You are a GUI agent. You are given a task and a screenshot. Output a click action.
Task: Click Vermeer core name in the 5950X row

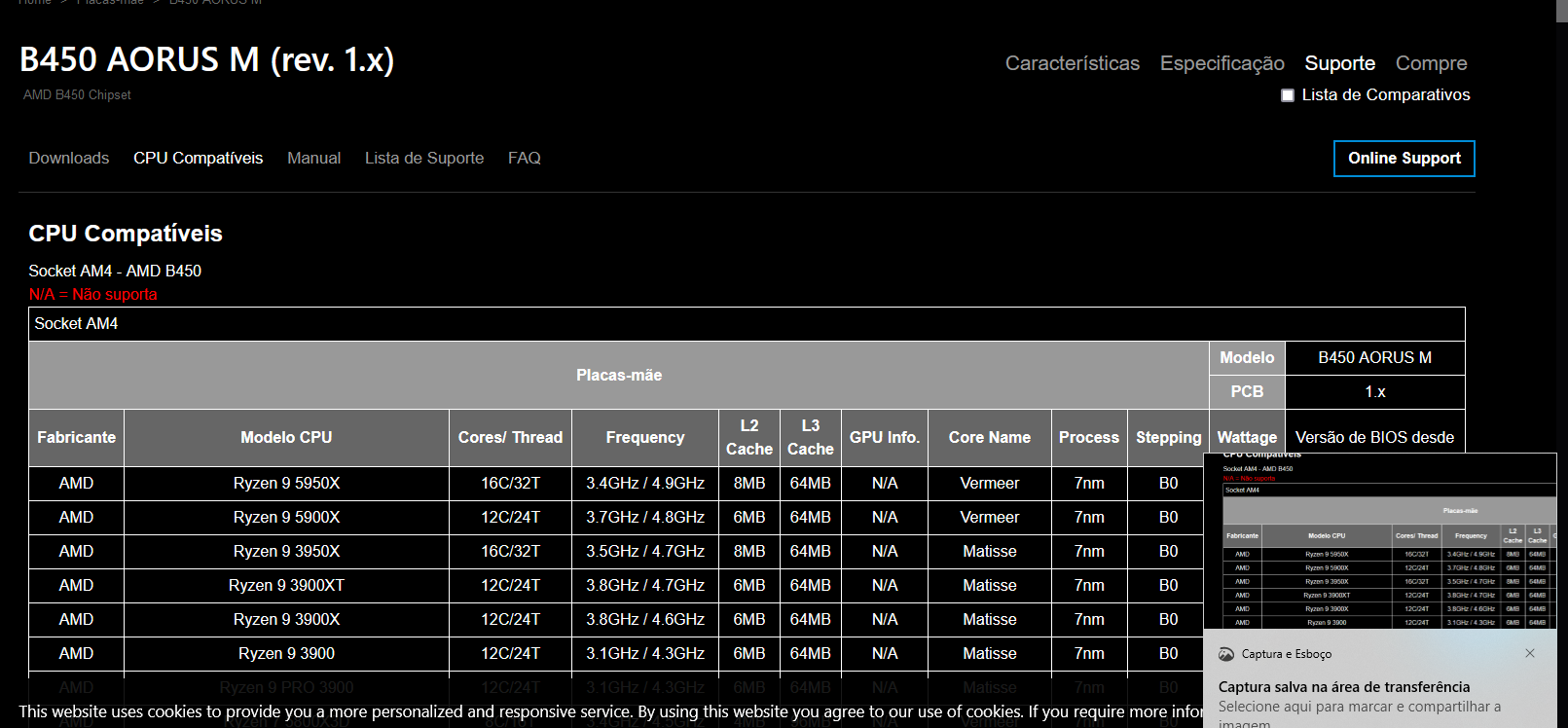990,484
